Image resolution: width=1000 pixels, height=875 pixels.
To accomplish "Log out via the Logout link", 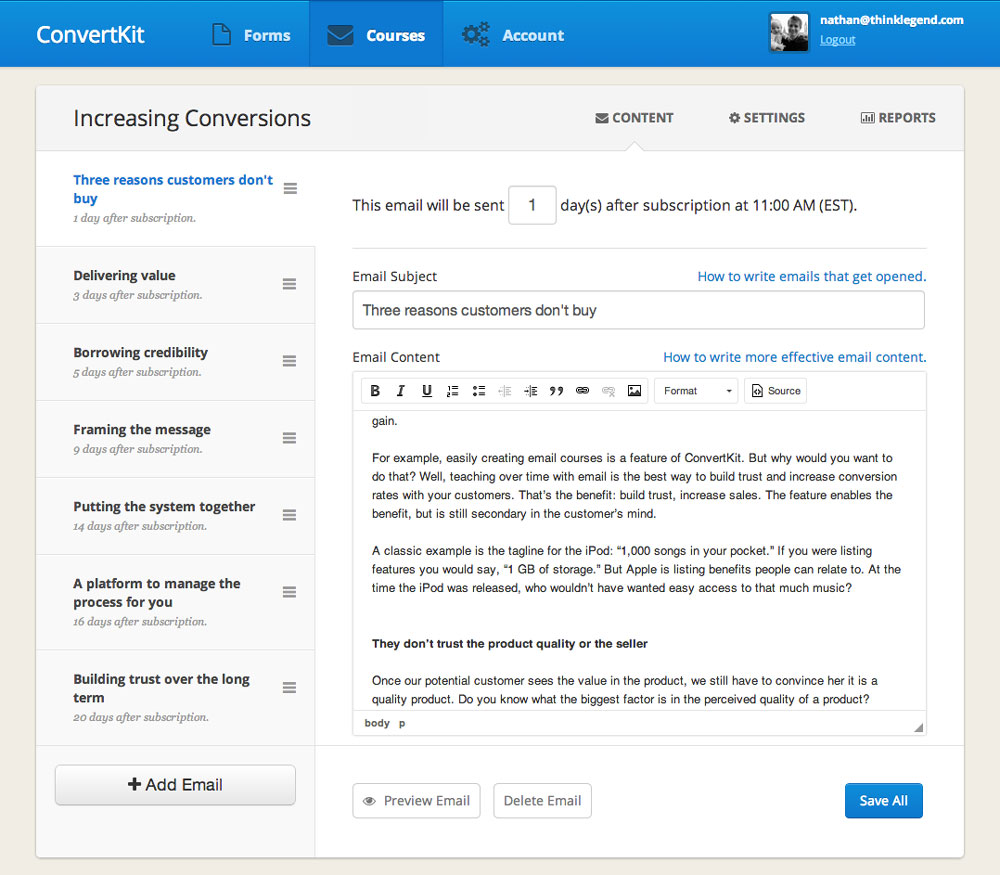I will tap(837, 40).
